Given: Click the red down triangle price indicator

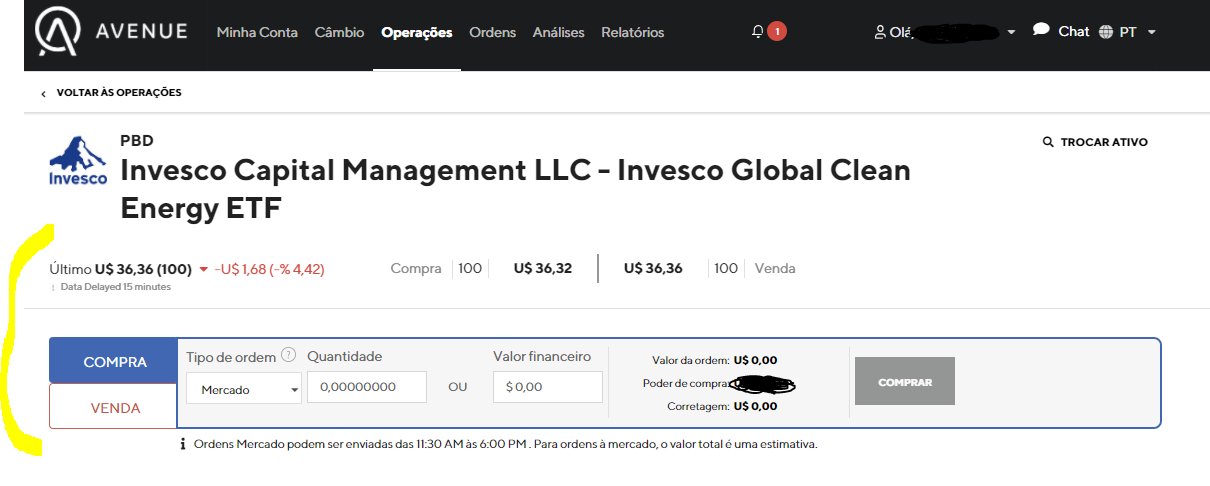Looking at the screenshot, I should click(x=204, y=269).
